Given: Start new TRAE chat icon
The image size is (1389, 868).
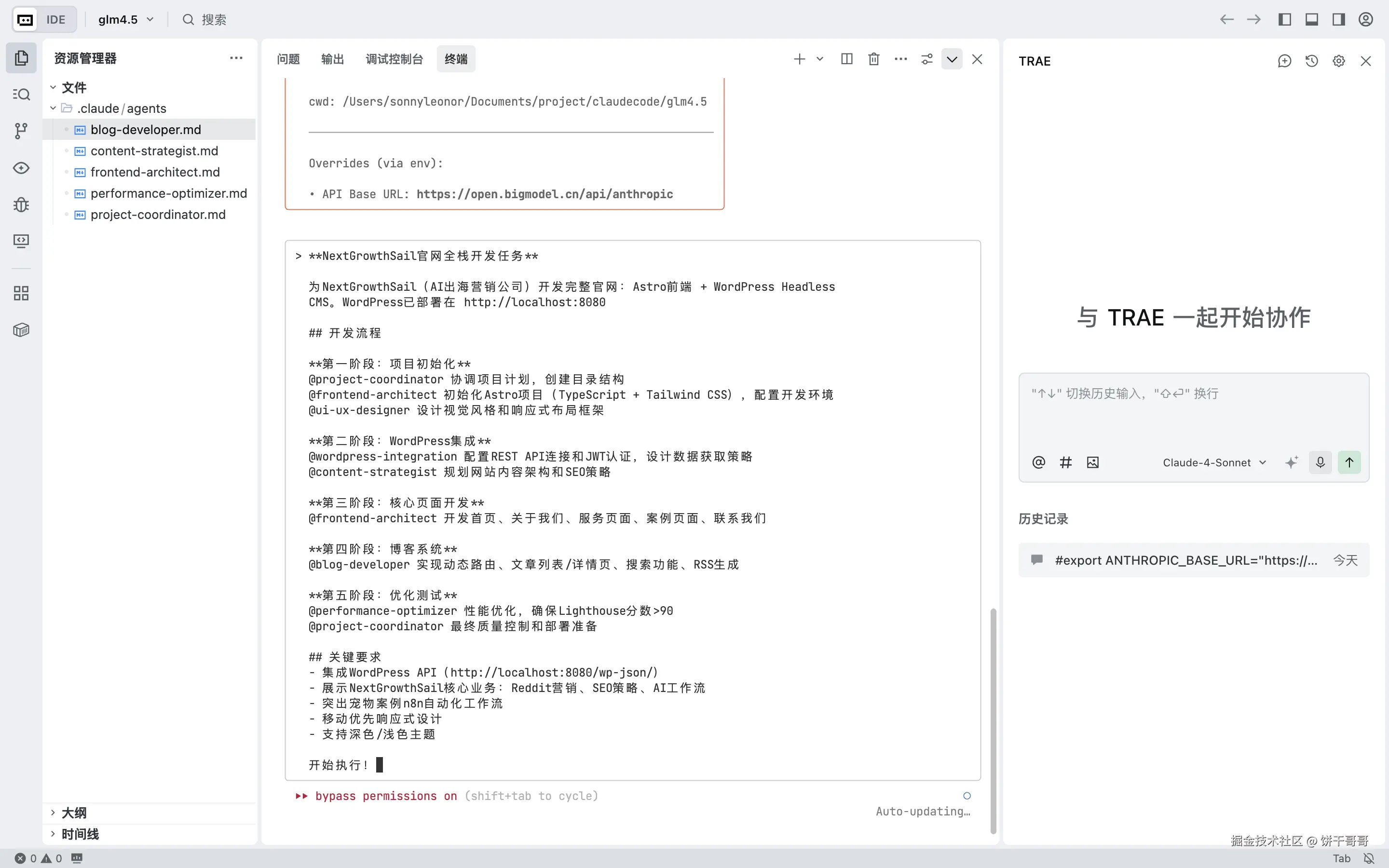Looking at the screenshot, I should pos(1284,61).
